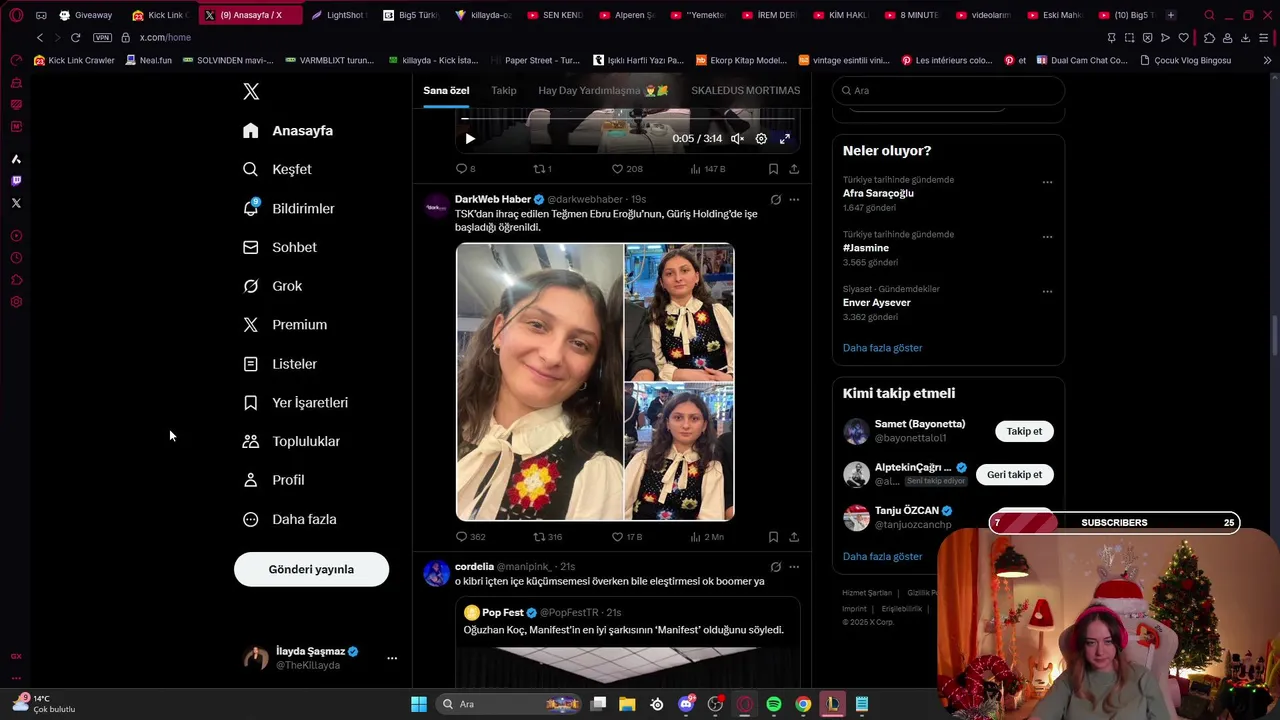Bookmark the DarkWeb Haber post
This screenshot has width=1280, height=720.
click(773, 537)
